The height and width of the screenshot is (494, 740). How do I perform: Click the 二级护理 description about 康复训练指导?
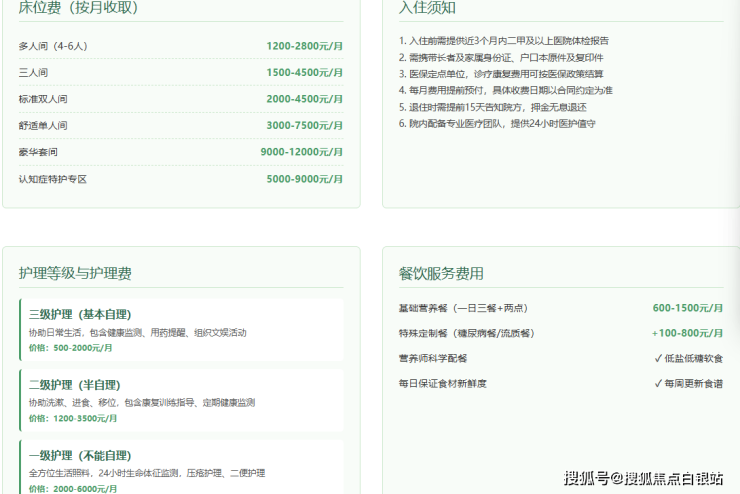[x=142, y=403]
